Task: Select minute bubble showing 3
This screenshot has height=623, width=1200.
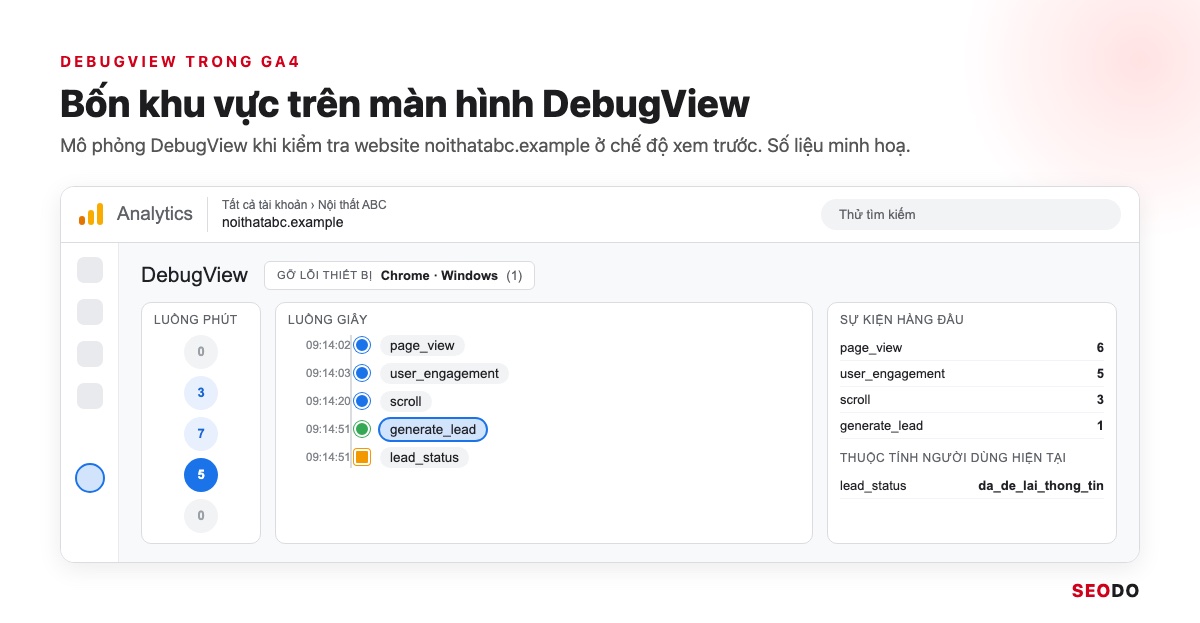Action: 201,393
